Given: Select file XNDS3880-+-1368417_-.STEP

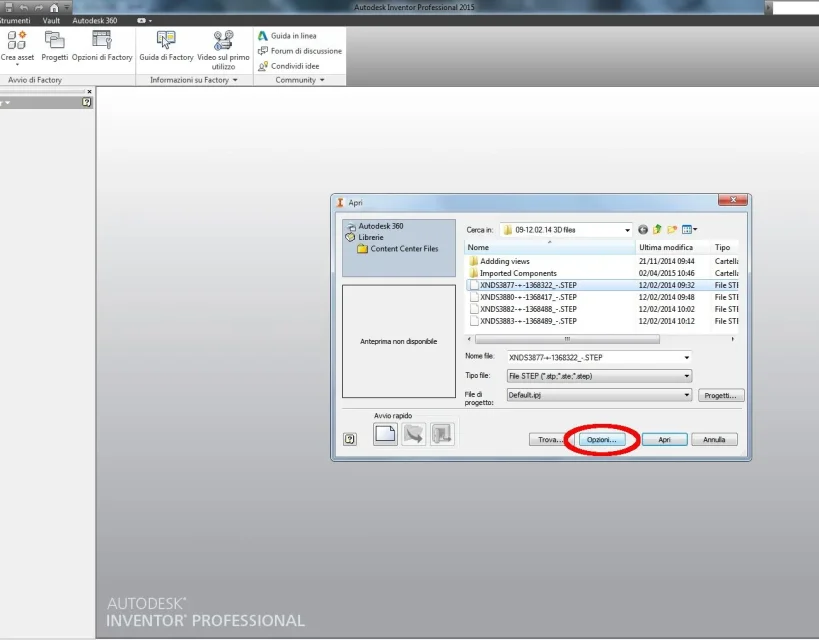Looking at the screenshot, I should [x=528, y=297].
